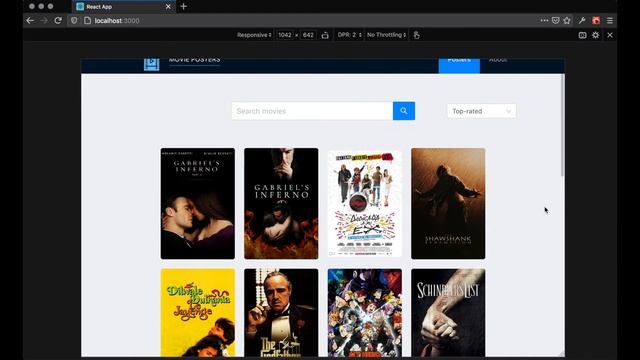Click the MOVIE POSTERS site title
640x360 pixels.
[194, 60]
